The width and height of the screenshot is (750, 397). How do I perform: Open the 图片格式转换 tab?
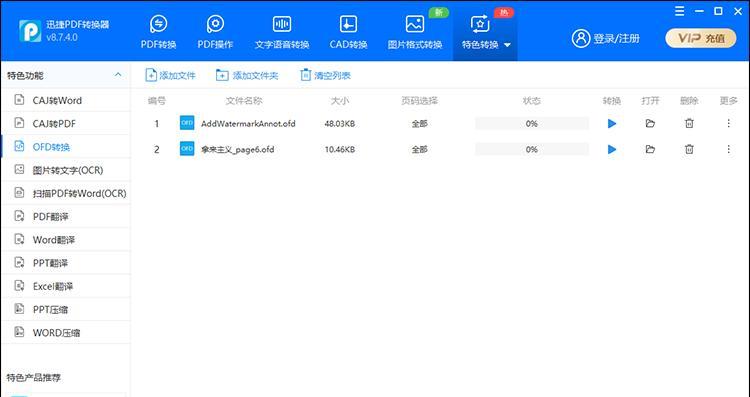click(x=415, y=32)
